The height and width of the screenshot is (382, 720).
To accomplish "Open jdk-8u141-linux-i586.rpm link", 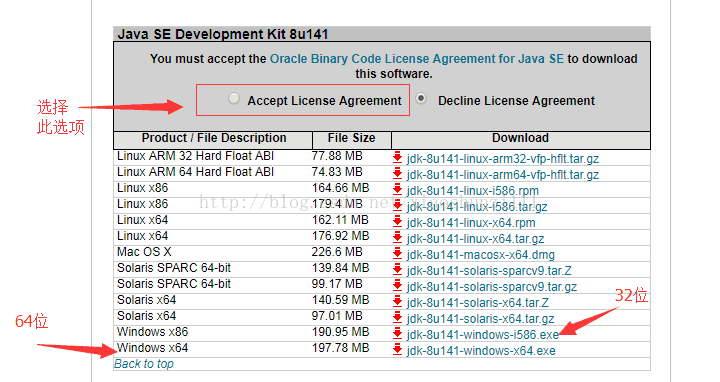I will (473, 191).
